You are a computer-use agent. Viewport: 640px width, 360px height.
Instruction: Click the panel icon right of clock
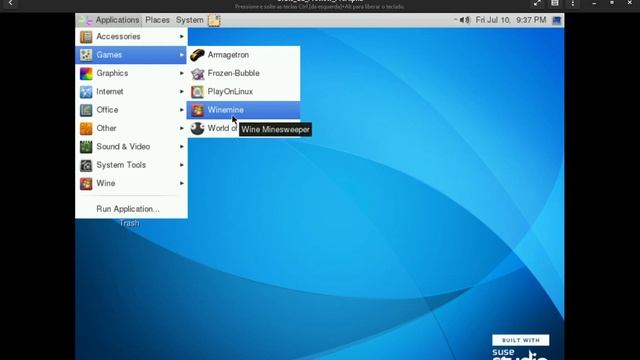point(556,20)
